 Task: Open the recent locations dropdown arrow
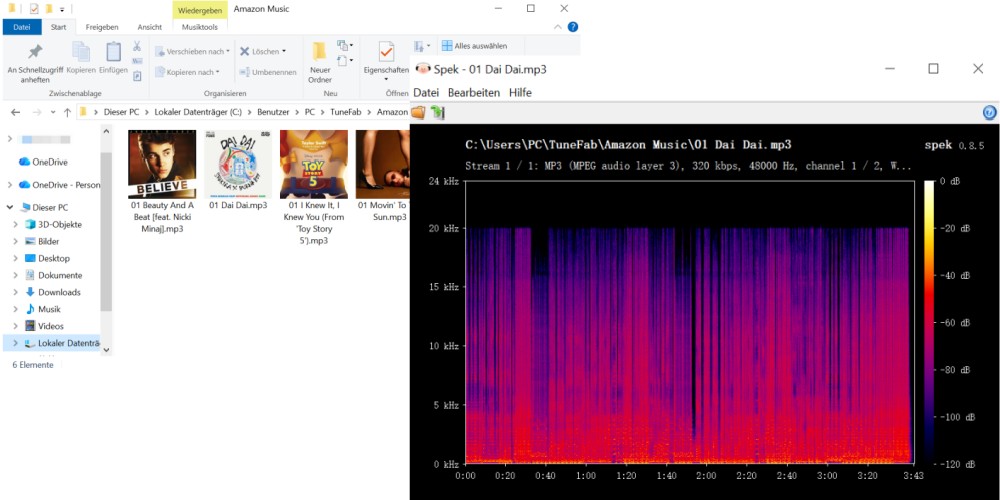pyautogui.click(x=53, y=112)
